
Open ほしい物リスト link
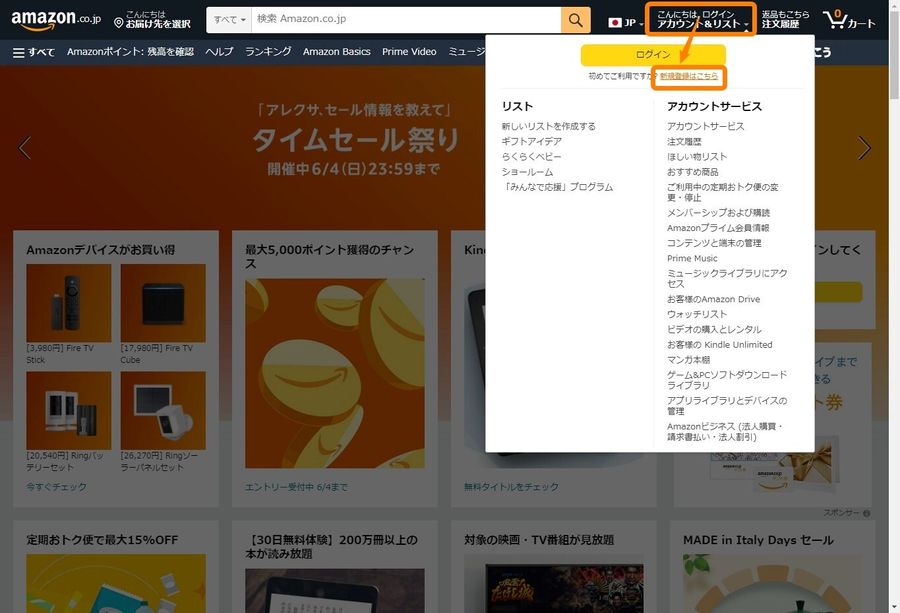click(697, 157)
